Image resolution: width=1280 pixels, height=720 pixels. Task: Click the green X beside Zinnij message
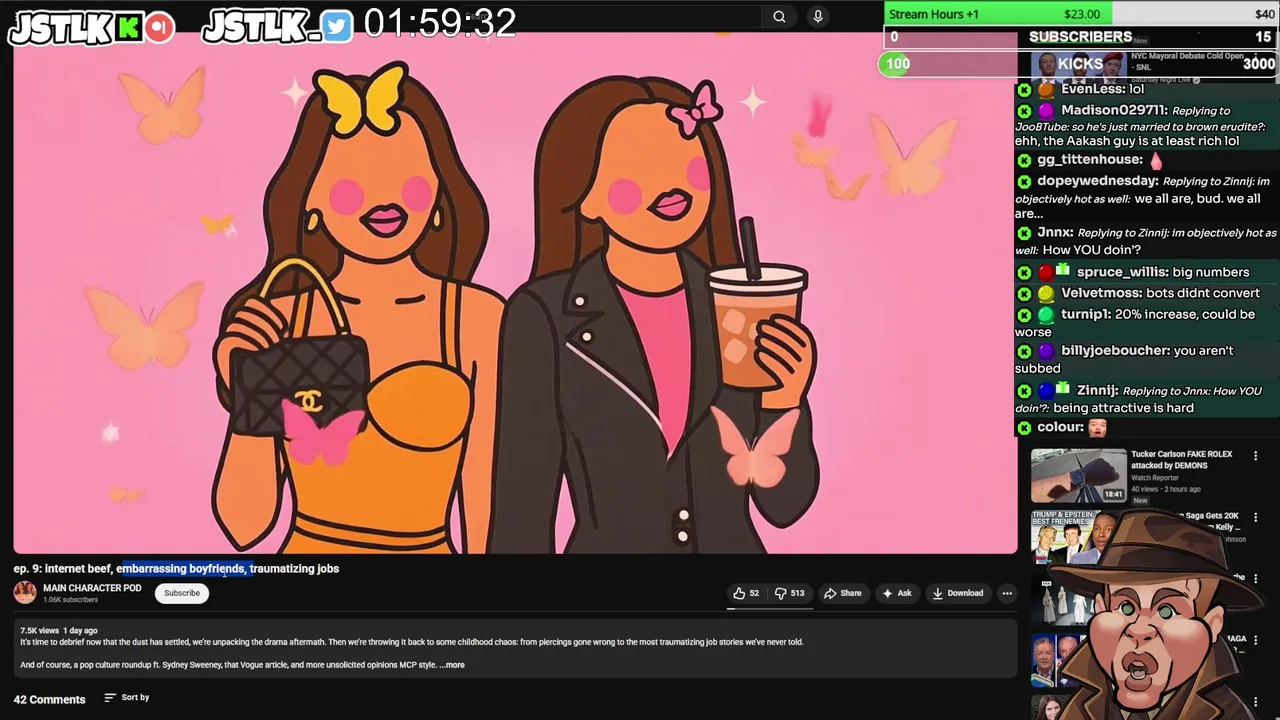point(1024,391)
